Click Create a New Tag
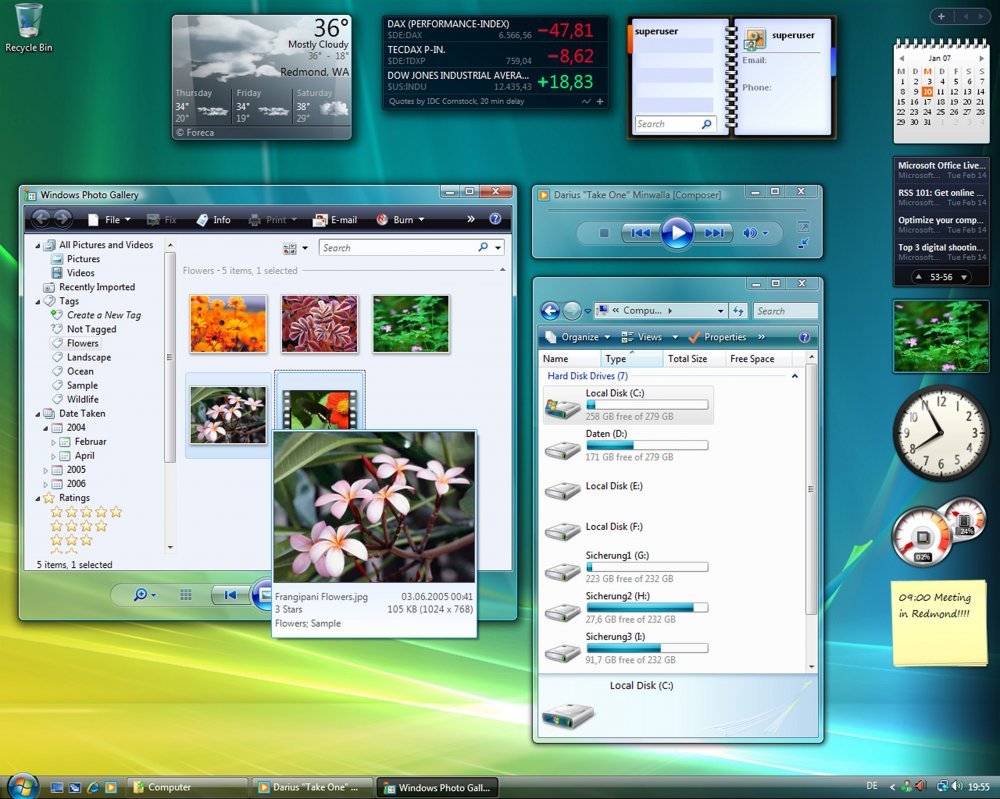This screenshot has width=1000, height=799. [x=96, y=315]
